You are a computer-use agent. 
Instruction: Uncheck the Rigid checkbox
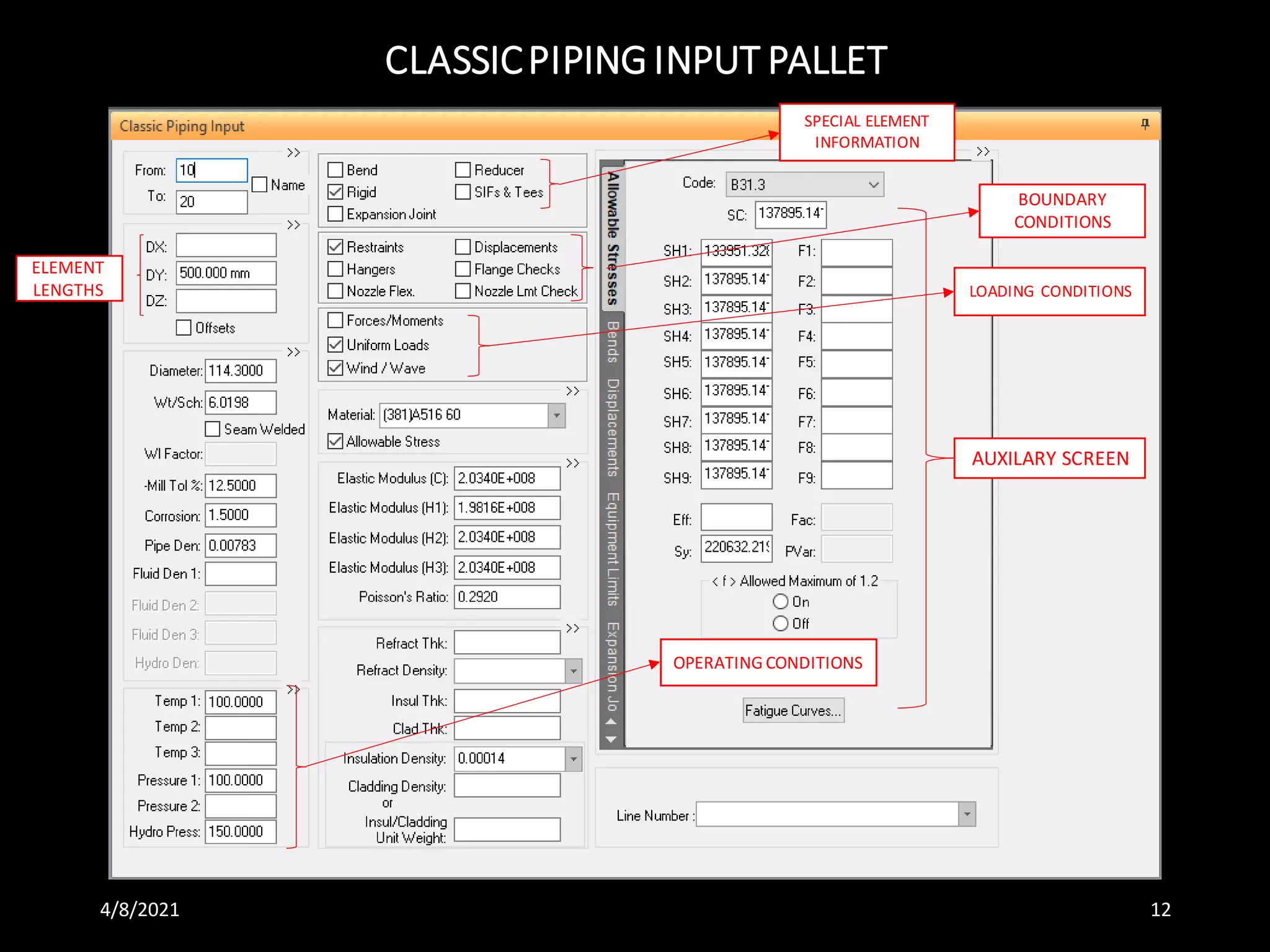[335, 192]
